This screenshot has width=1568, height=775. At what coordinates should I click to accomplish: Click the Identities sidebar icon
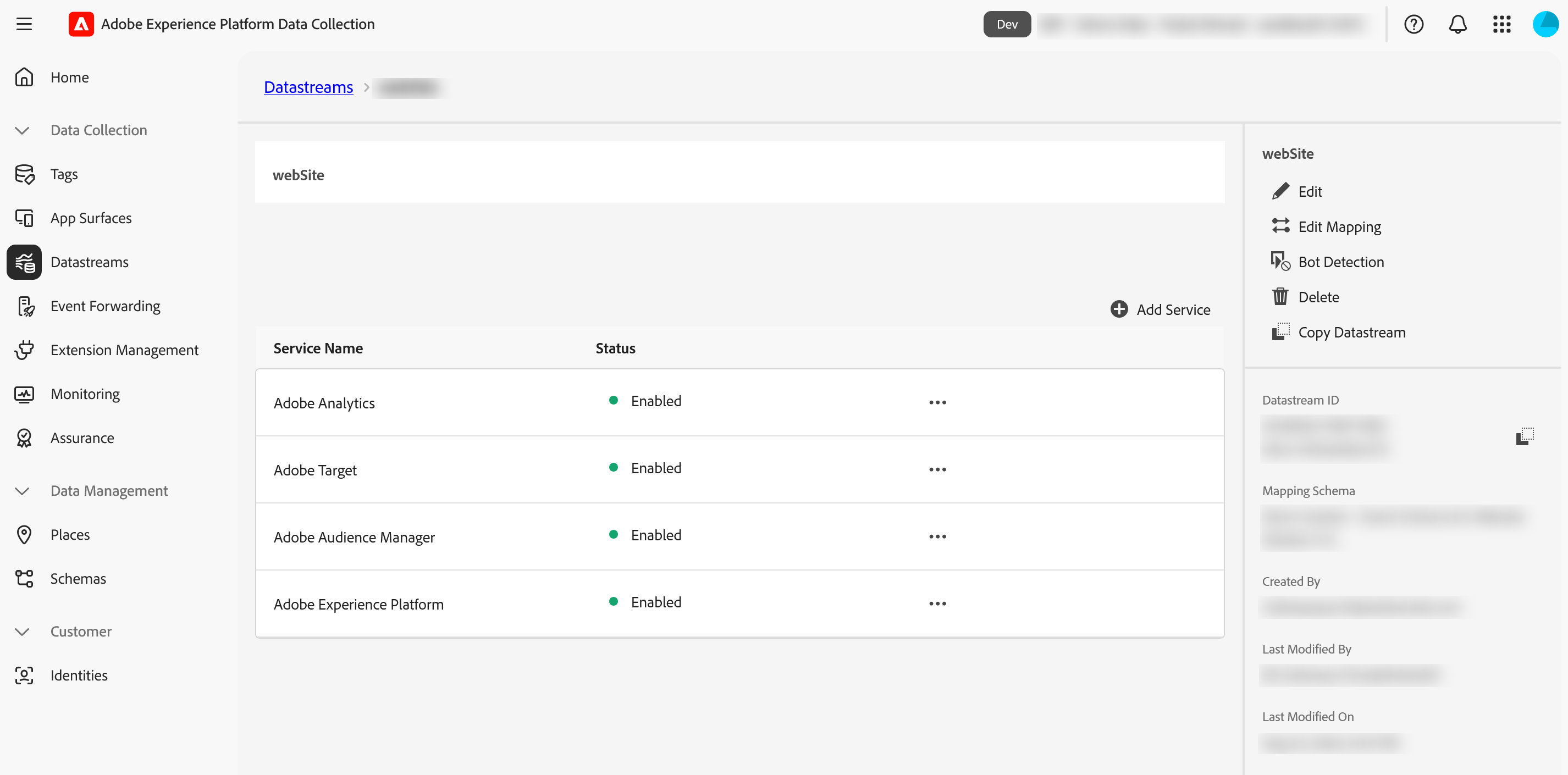pyautogui.click(x=24, y=675)
